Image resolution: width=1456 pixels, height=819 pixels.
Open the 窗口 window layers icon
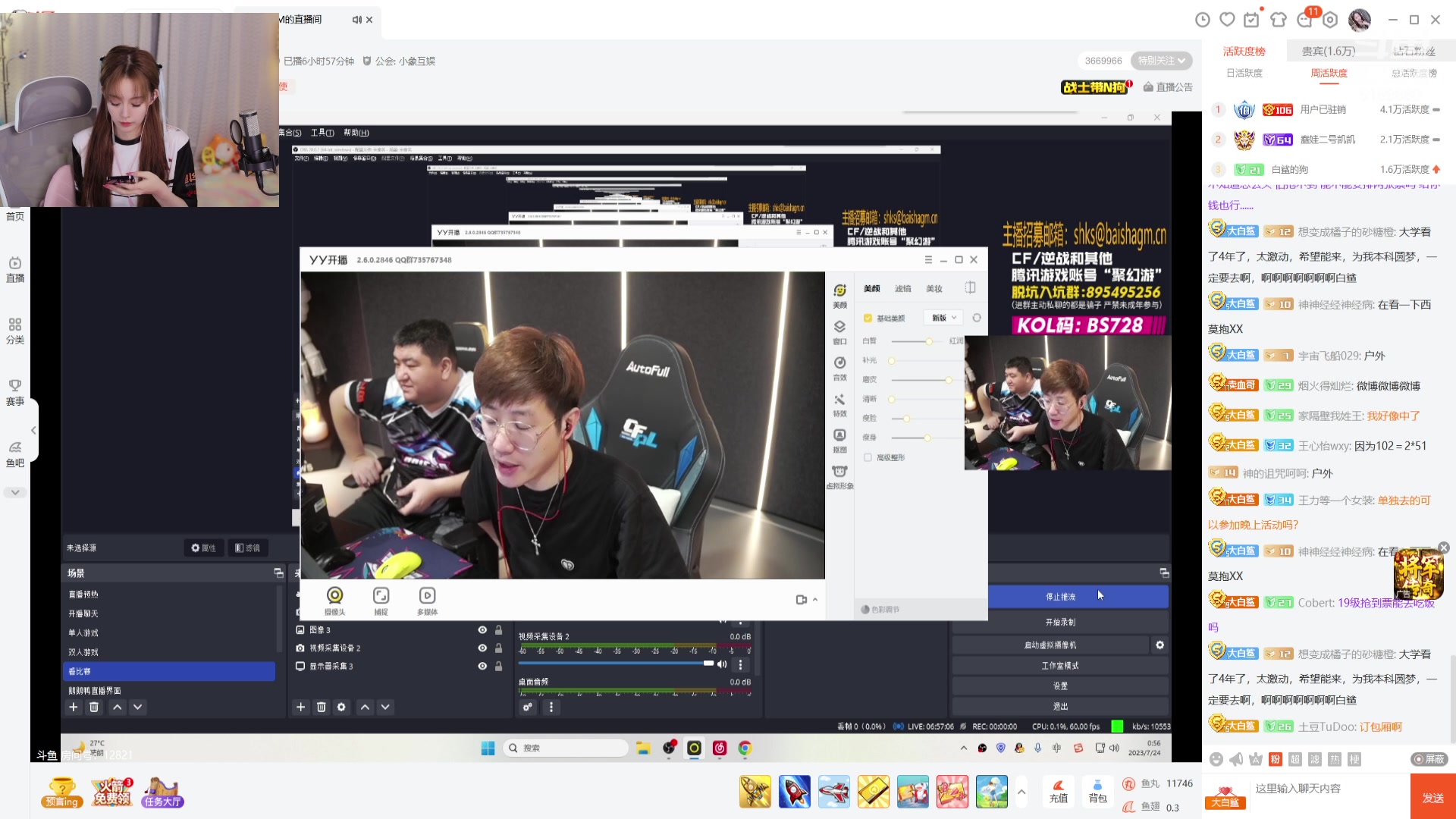click(839, 331)
